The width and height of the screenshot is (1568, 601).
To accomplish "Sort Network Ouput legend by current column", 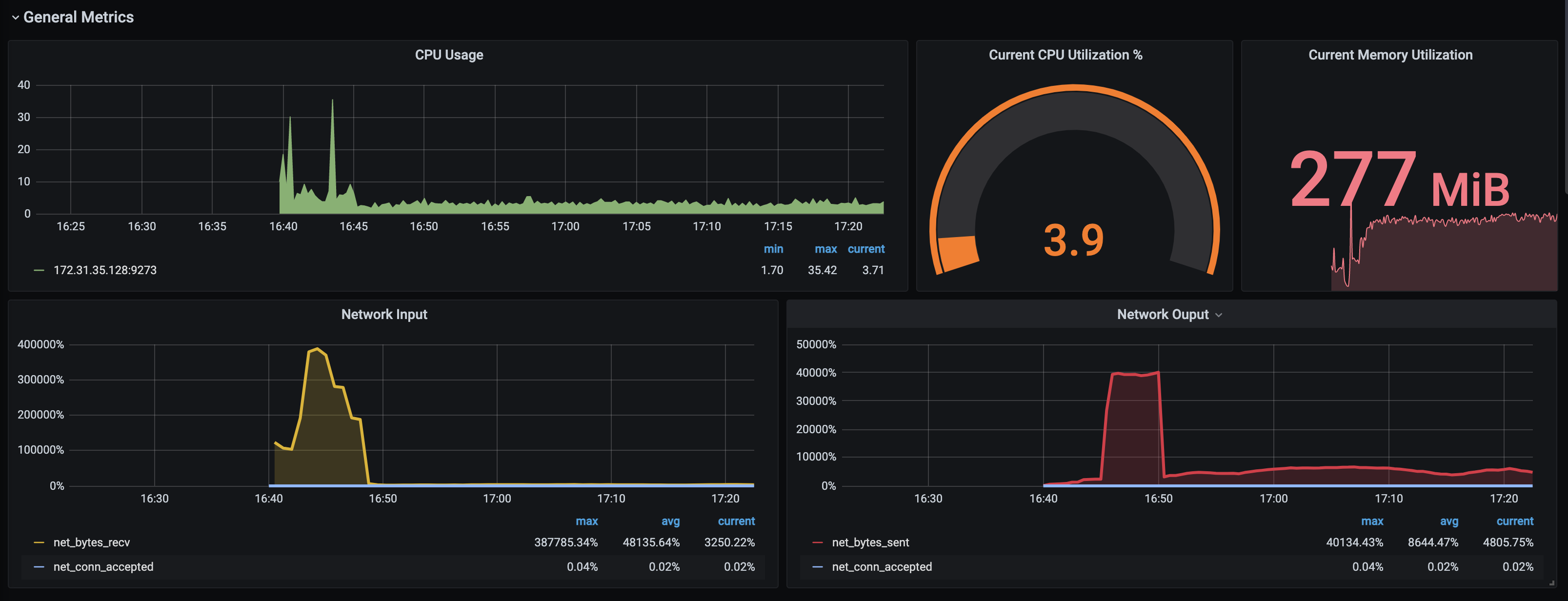I will 1514,521.
